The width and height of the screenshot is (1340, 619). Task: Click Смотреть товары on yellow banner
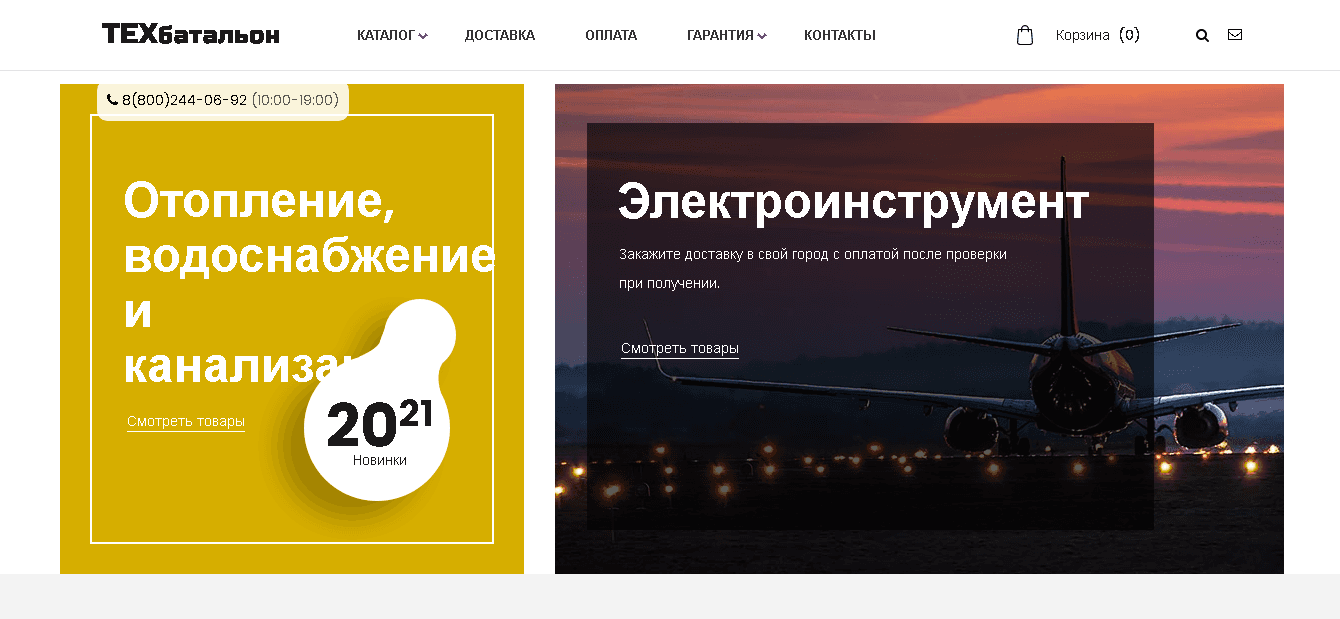186,422
